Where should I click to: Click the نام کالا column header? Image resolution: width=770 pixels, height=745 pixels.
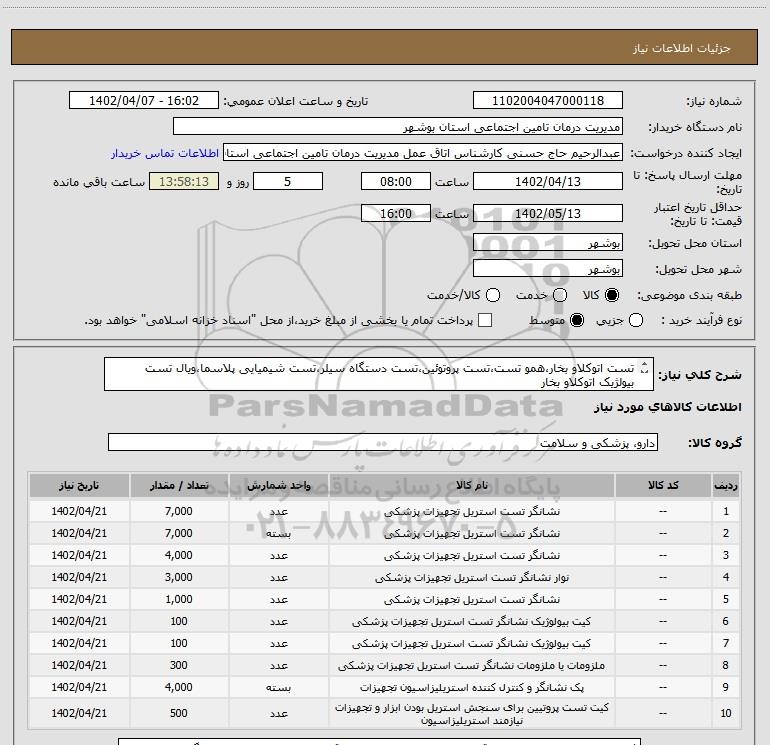(471, 485)
